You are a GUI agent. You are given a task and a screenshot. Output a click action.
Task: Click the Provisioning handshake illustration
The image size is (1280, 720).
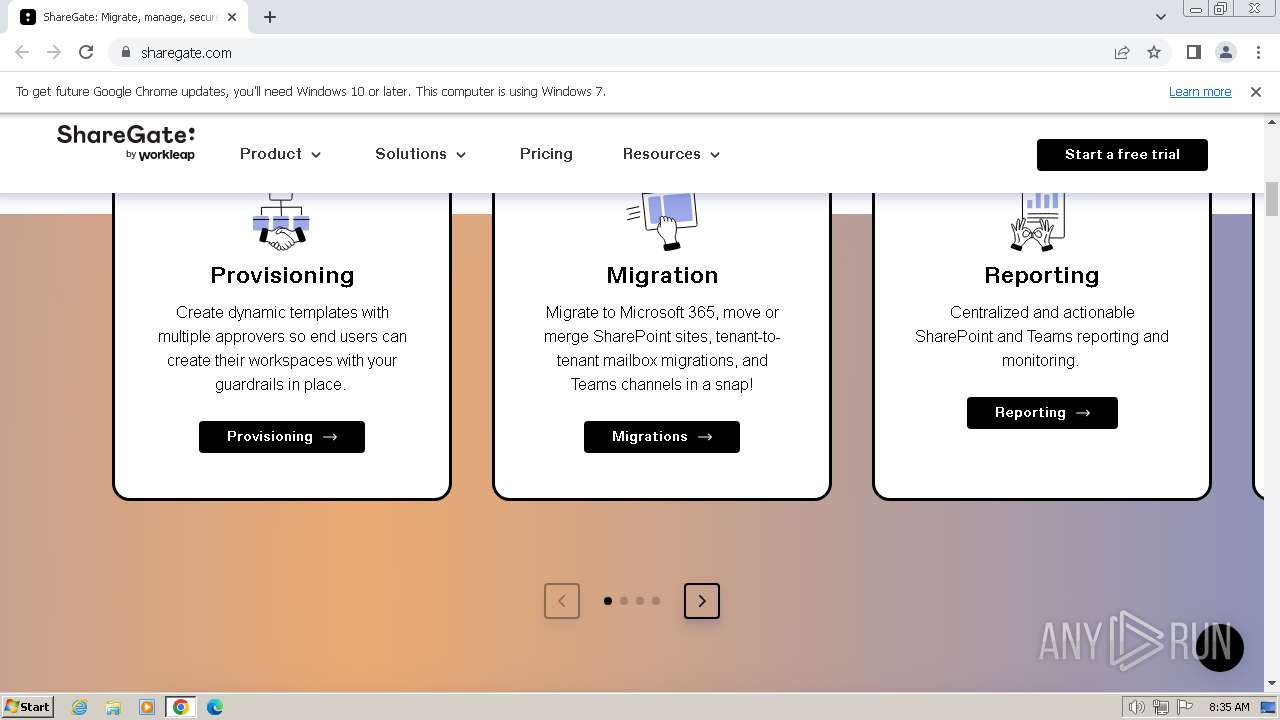click(x=281, y=222)
